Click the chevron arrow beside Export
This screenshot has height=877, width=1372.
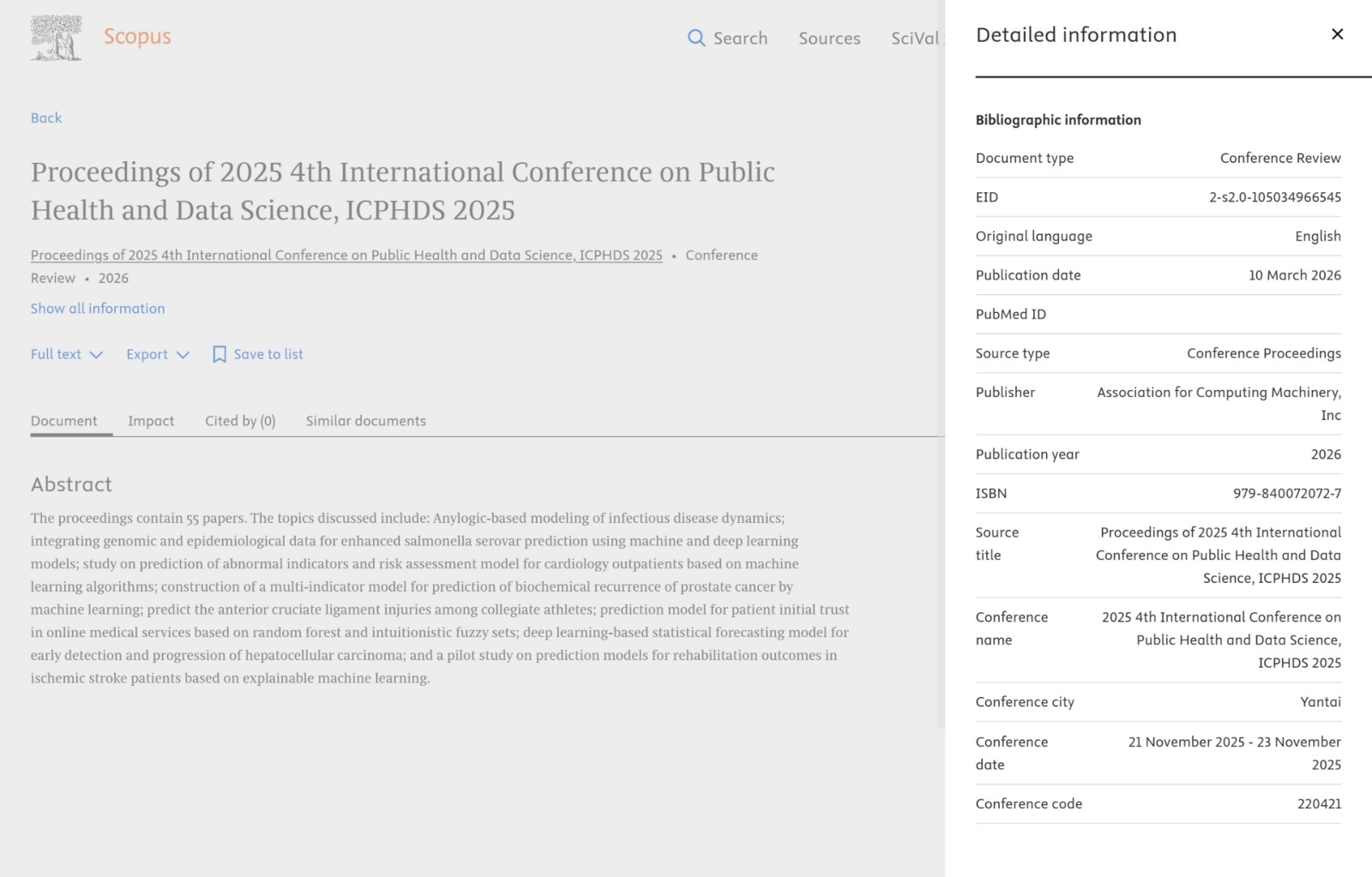[183, 355]
